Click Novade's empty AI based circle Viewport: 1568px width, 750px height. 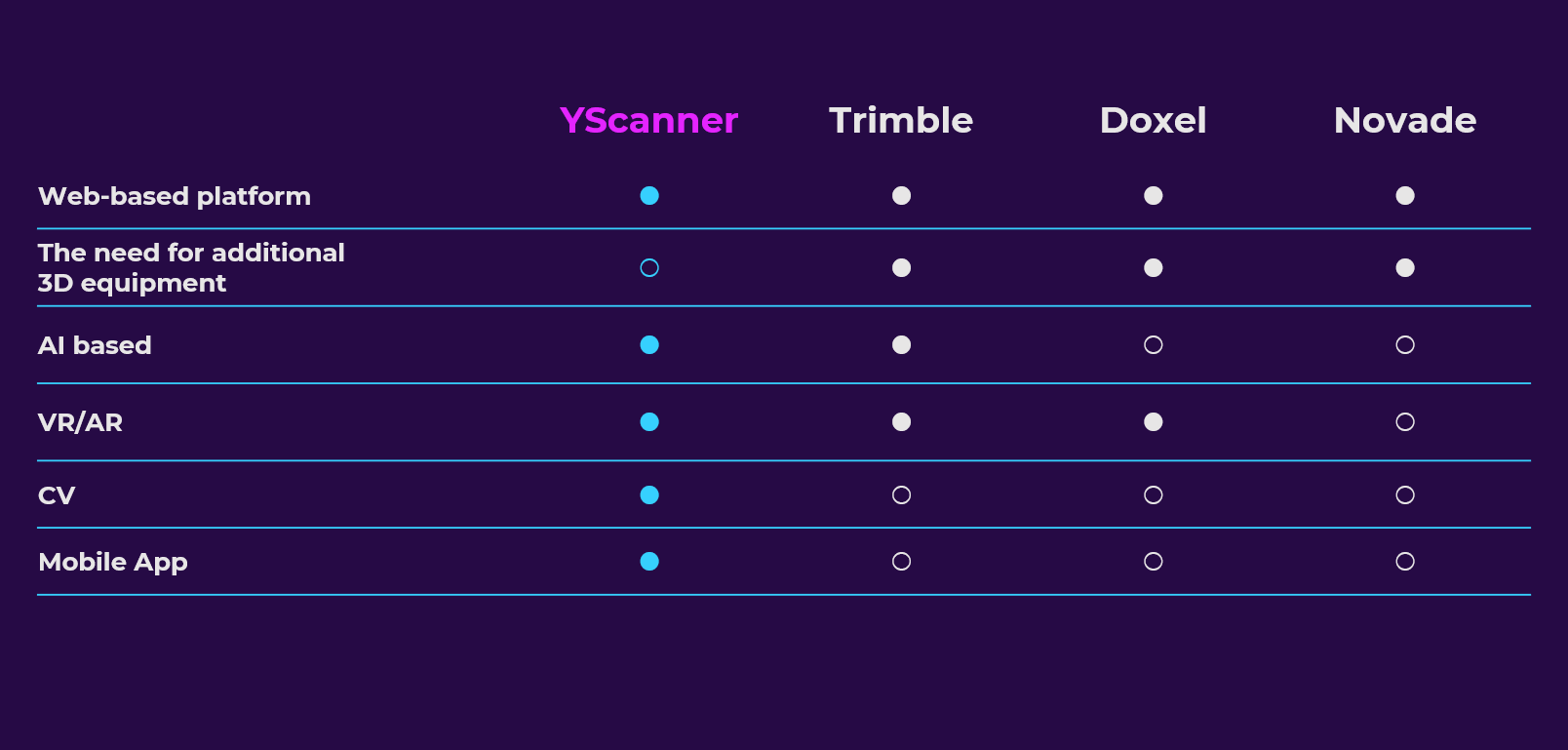click(x=1404, y=344)
